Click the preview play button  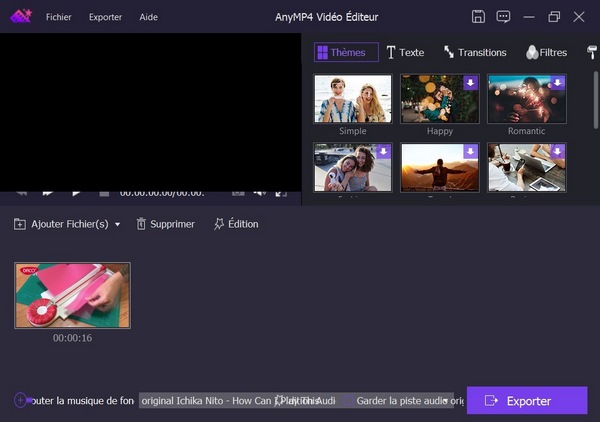pyautogui.click(x=76, y=193)
